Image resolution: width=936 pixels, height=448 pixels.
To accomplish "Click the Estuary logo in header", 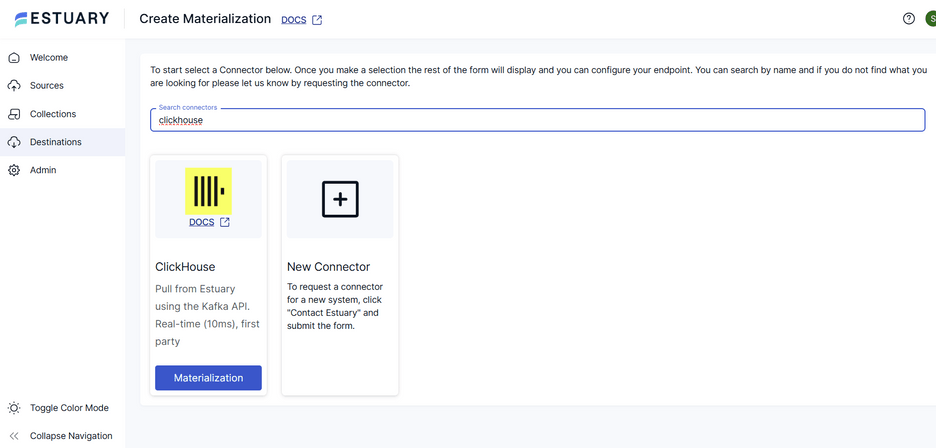I will (x=63, y=19).
